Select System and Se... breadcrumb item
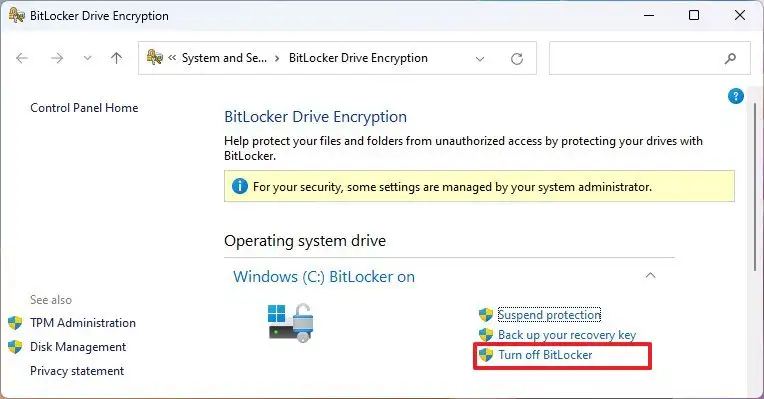764x399 pixels. [x=224, y=58]
